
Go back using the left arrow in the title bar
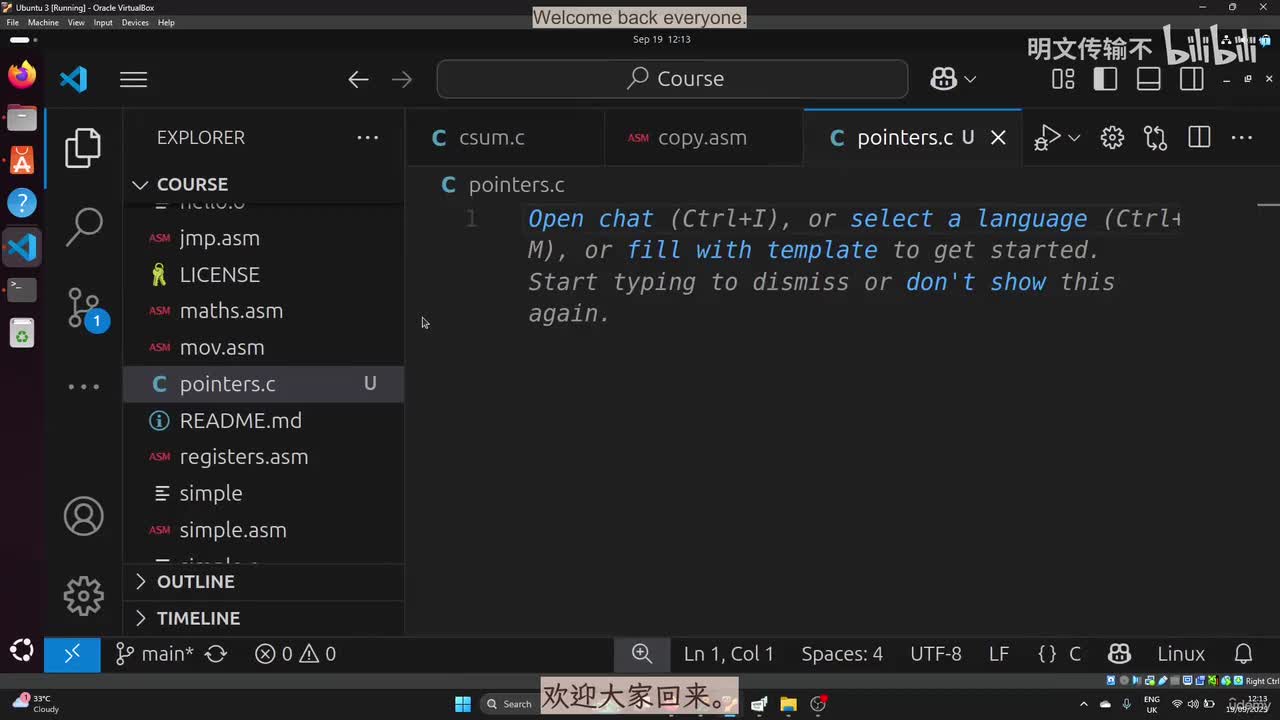pyautogui.click(x=358, y=79)
